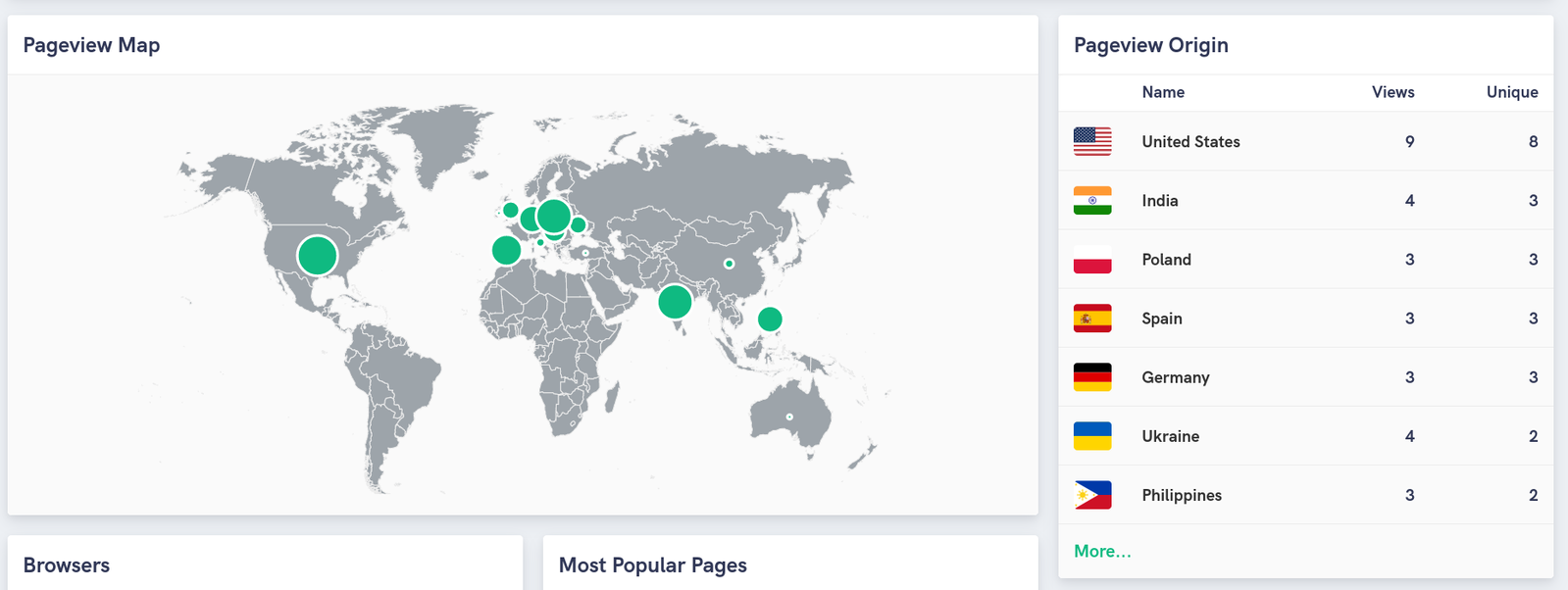Select the green bubble over the Philippines
The image size is (1568, 590).
click(x=770, y=319)
